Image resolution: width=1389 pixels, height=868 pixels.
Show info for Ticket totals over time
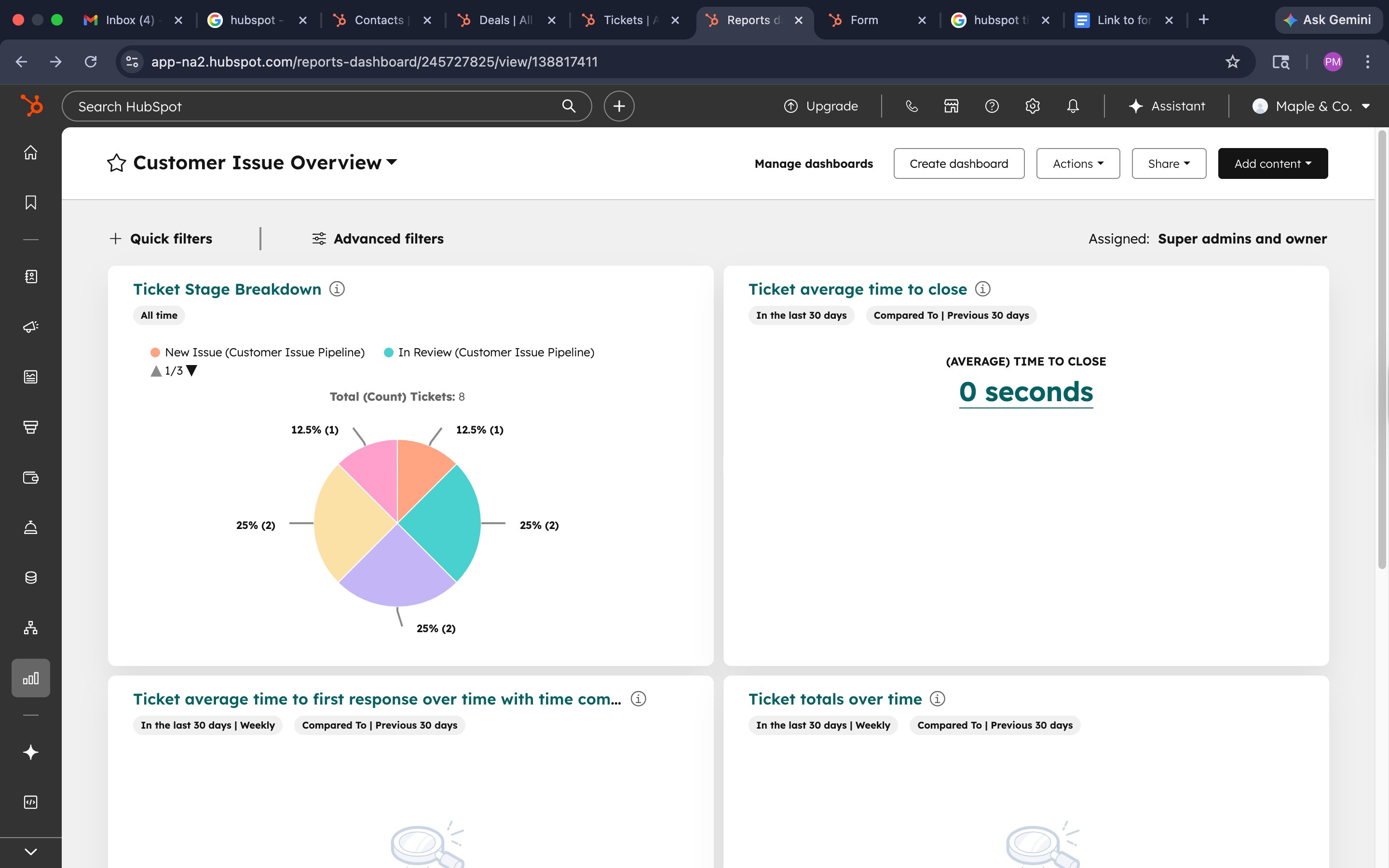pyautogui.click(x=937, y=699)
